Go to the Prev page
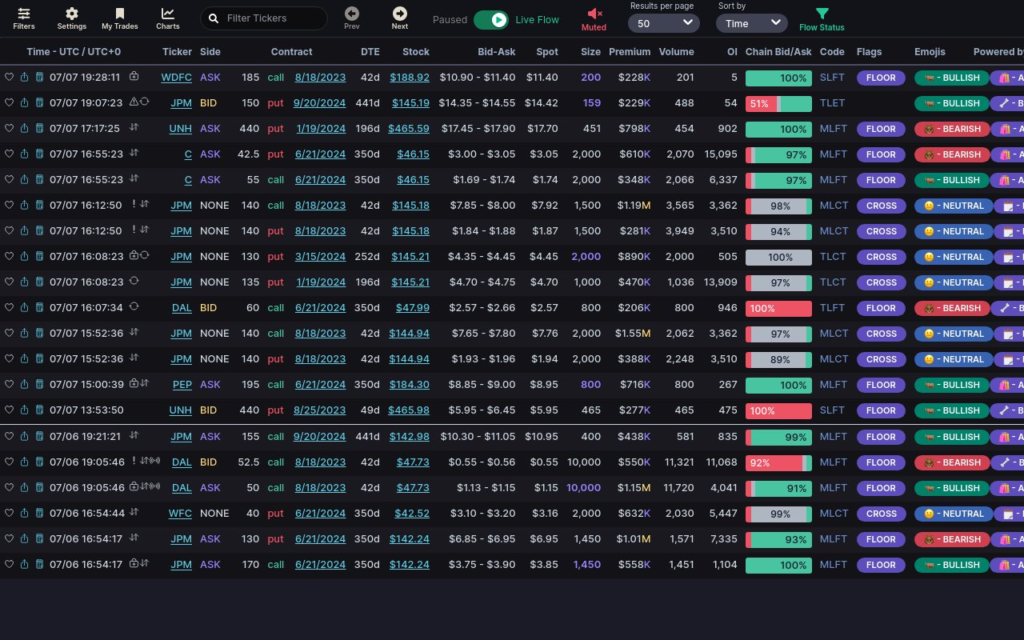1024x640 pixels. [352, 18]
